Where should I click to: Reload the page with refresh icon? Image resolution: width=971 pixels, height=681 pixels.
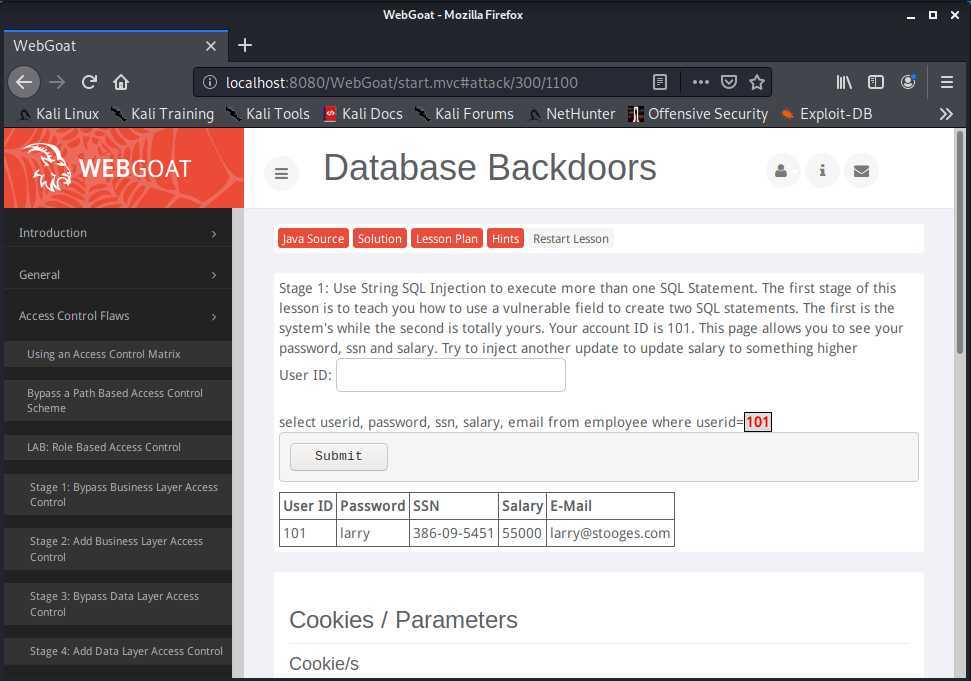[89, 82]
